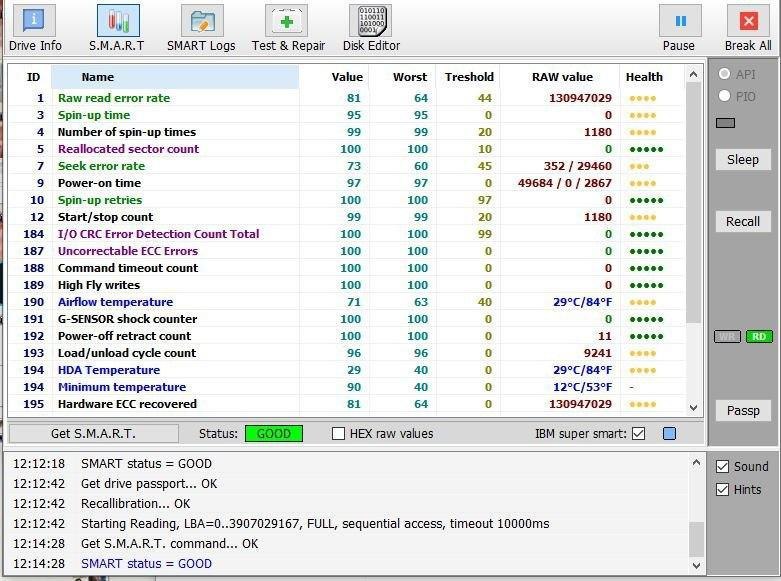
Task: Open the Test & Repair tab
Action: (x=288, y=28)
